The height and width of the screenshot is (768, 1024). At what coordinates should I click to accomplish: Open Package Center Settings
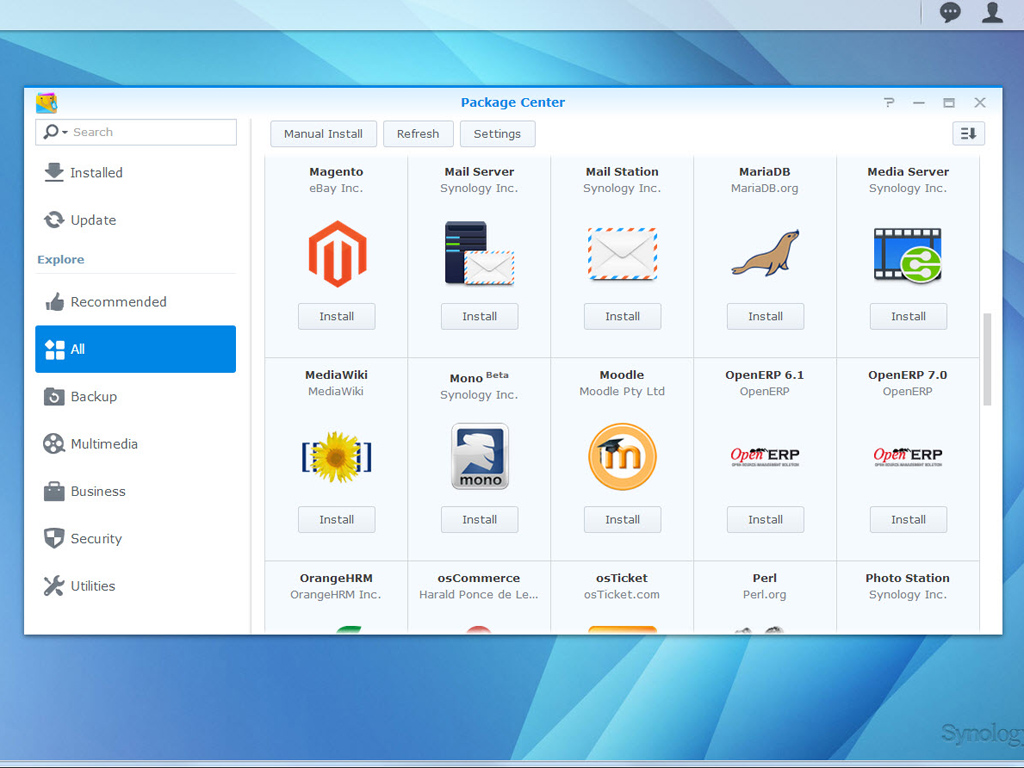coord(498,134)
